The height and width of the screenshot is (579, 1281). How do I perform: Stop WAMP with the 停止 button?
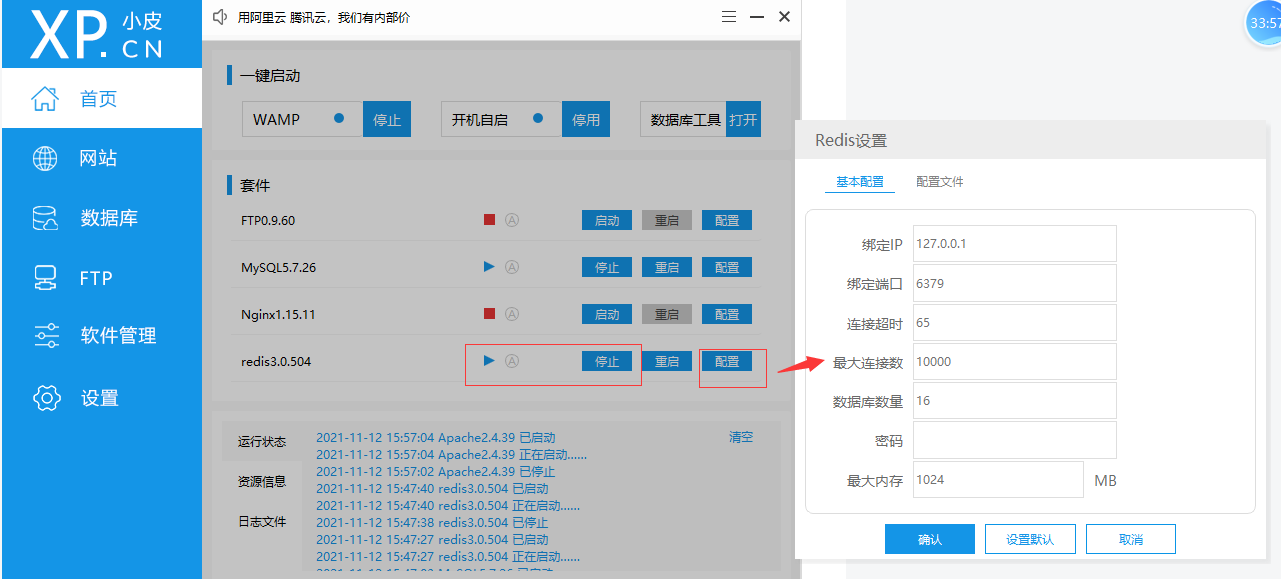(x=387, y=119)
